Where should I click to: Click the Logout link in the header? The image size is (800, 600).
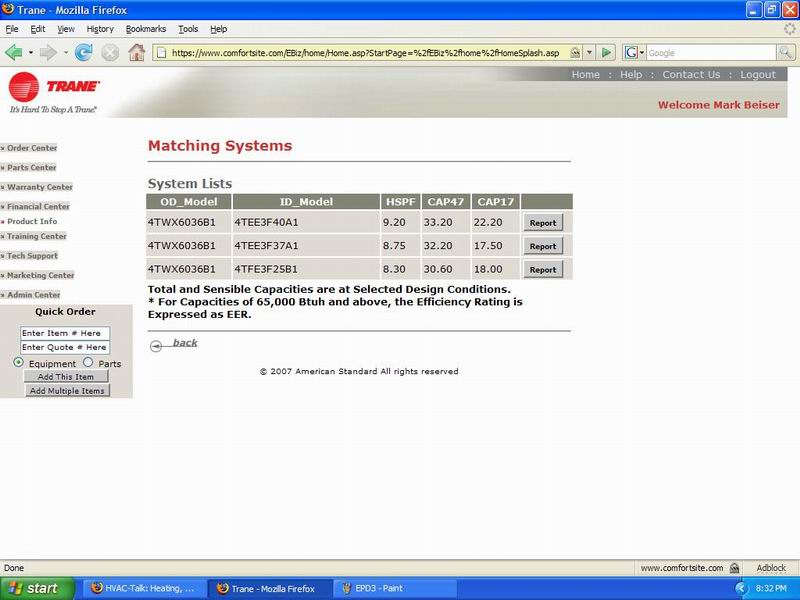point(758,75)
